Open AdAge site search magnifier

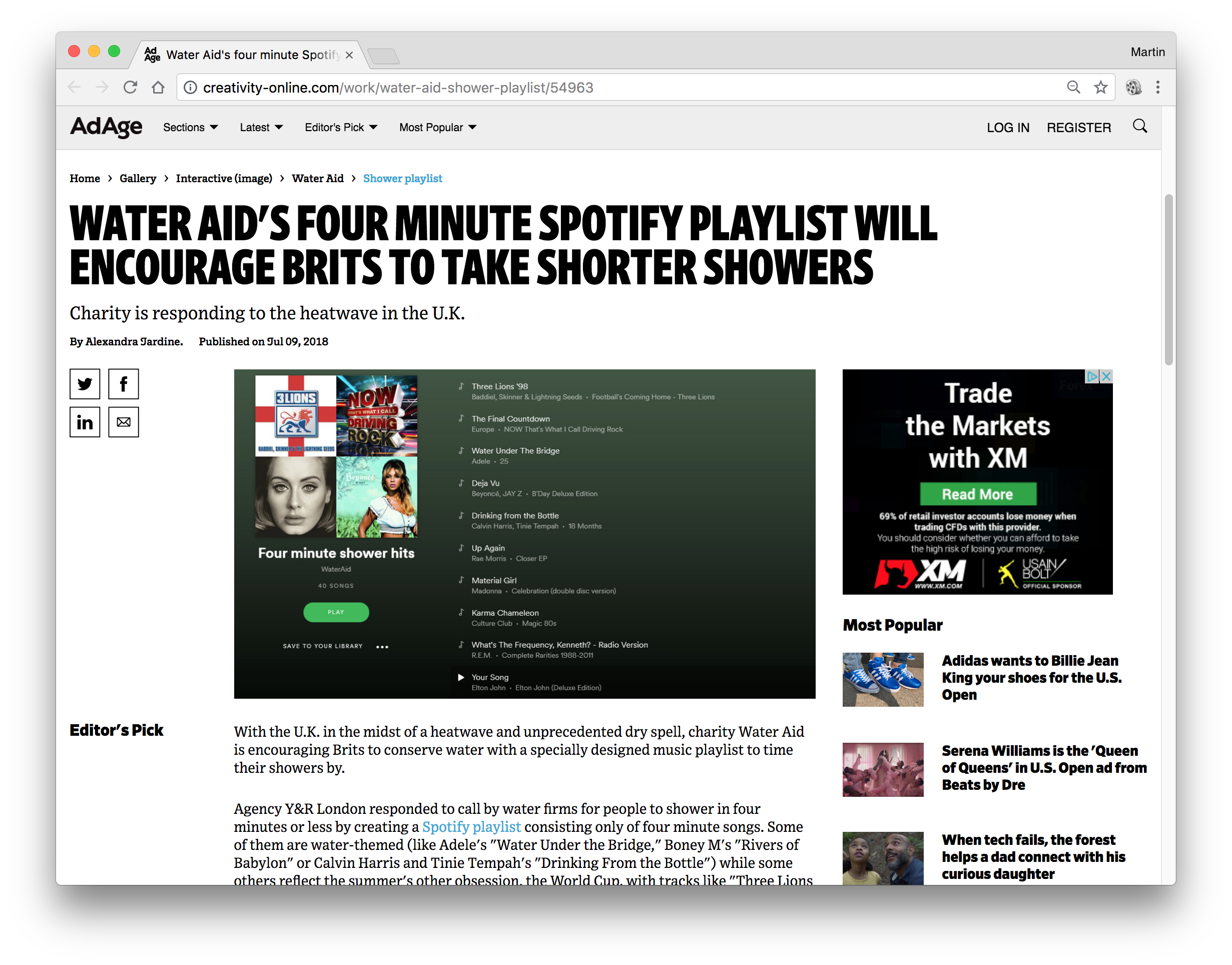pyautogui.click(x=1140, y=126)
